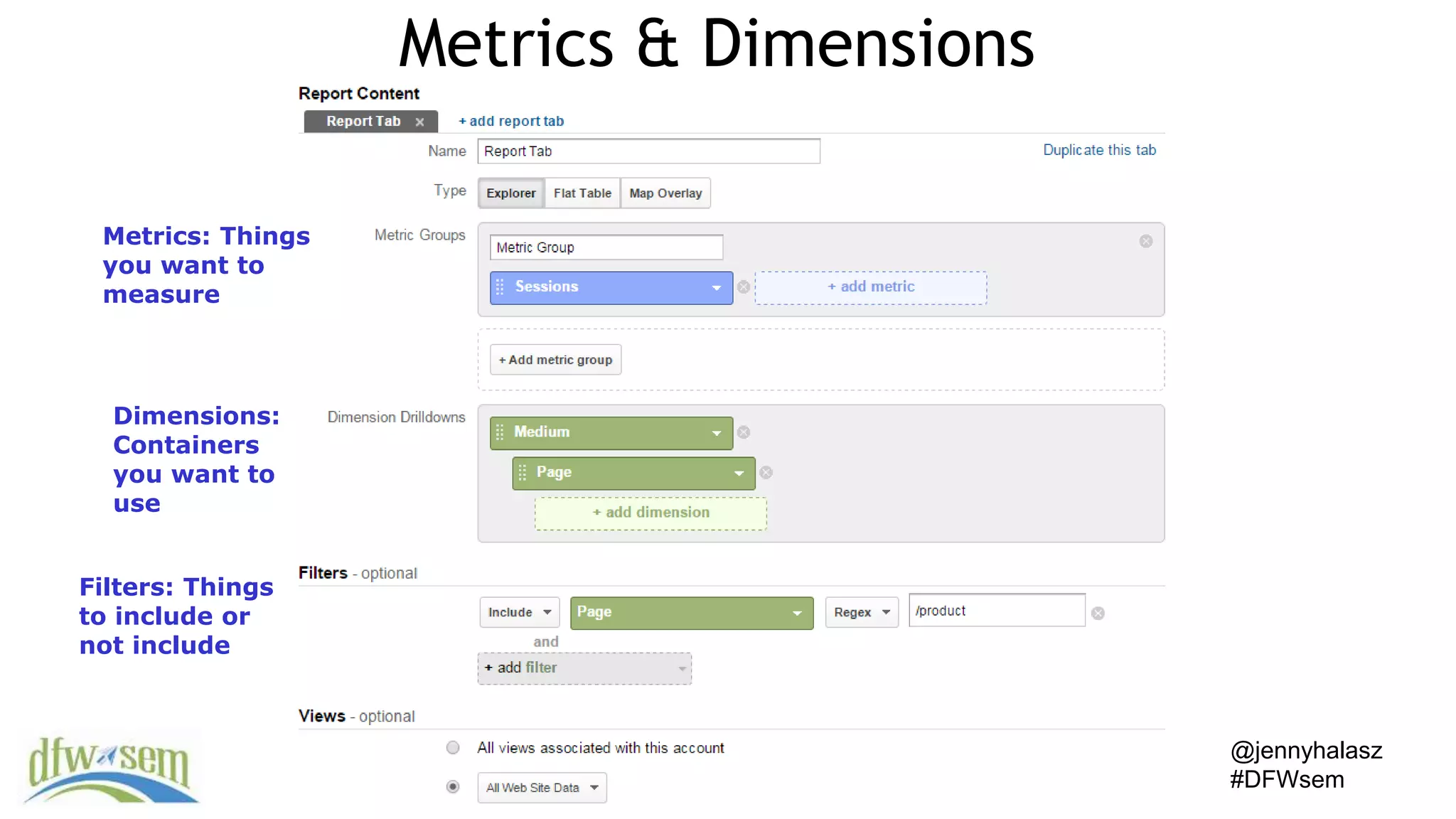Image resolution: width=1456 pixels, height=819 pixels.
Task: Remove the Medium dimension
Action: pos(744,432)
